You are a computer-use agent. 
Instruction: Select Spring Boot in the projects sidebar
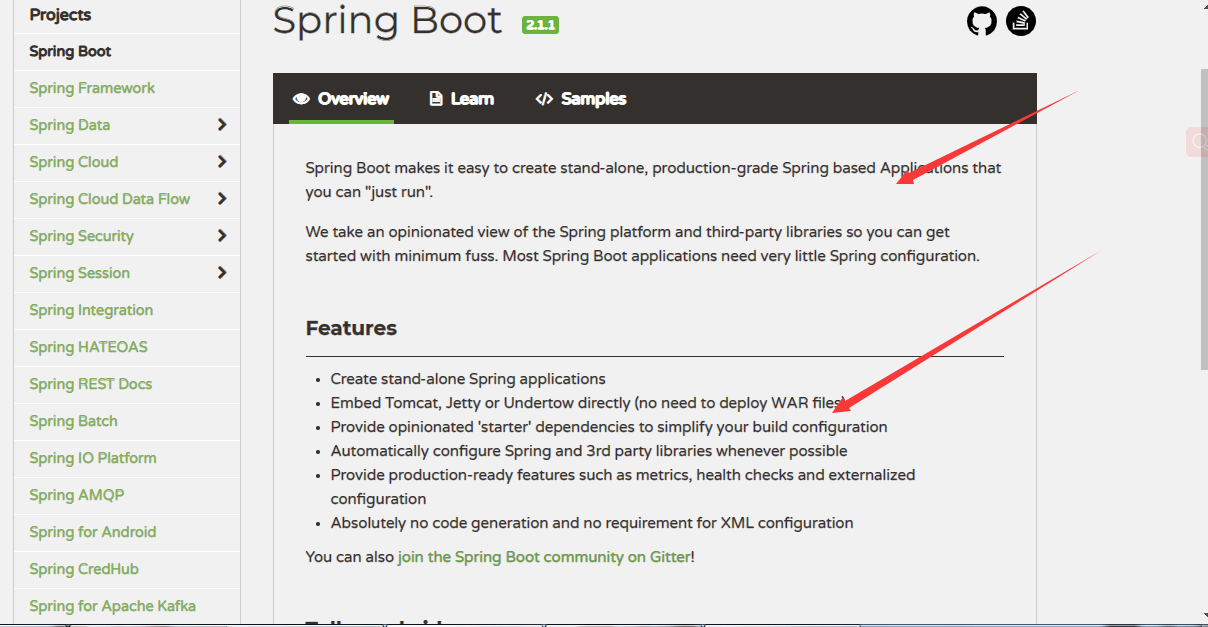pyautogui.click(x=70, y=52)
